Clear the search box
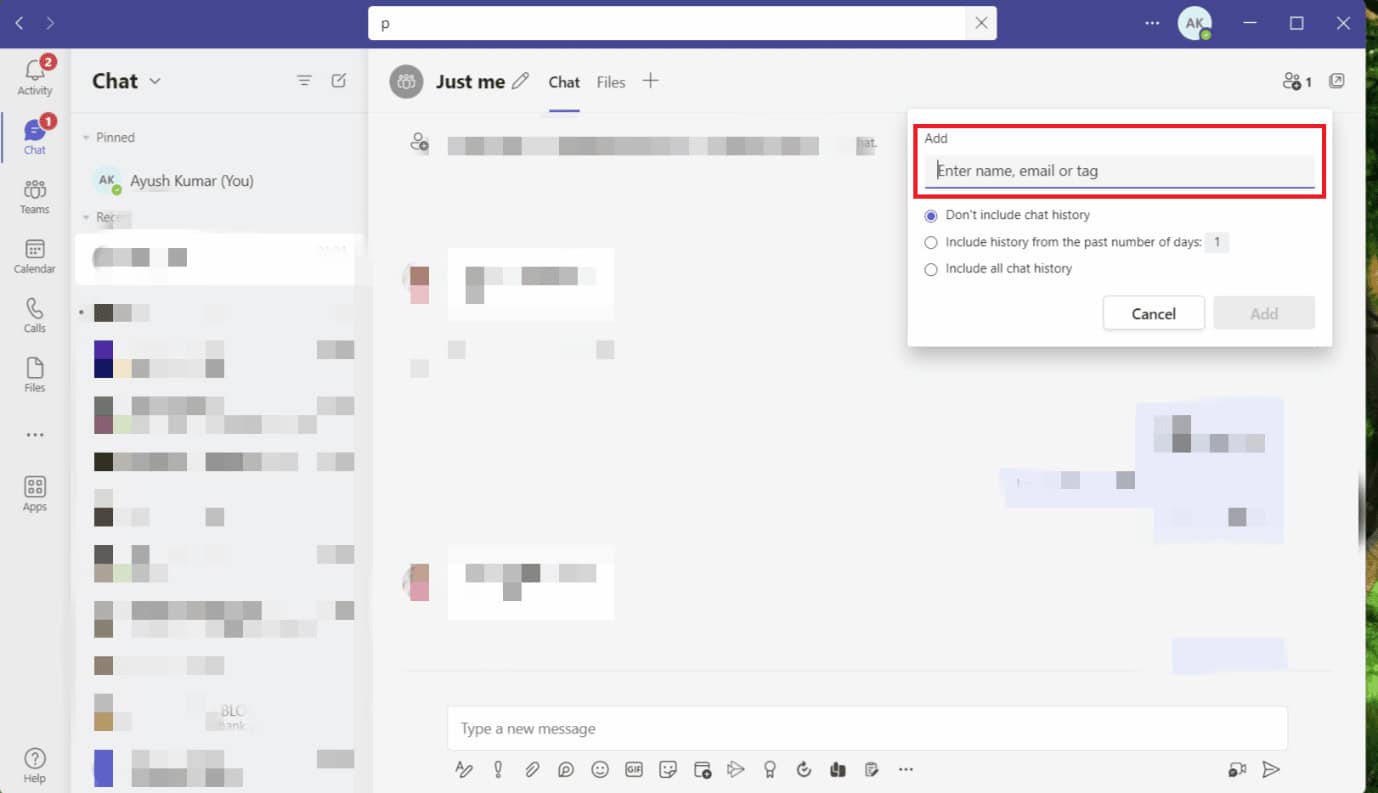1378x793 pixels. coord(981,23)
